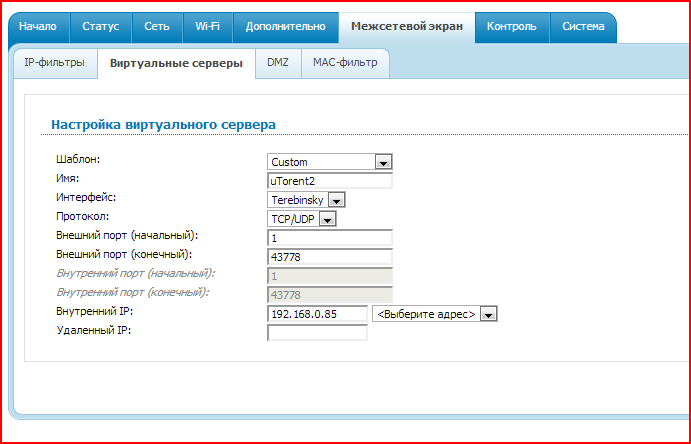The height and width of the screenshot is (444, 691).
Task: Click the Имя field containing uTorent2
Action: [x=329, y=181]
